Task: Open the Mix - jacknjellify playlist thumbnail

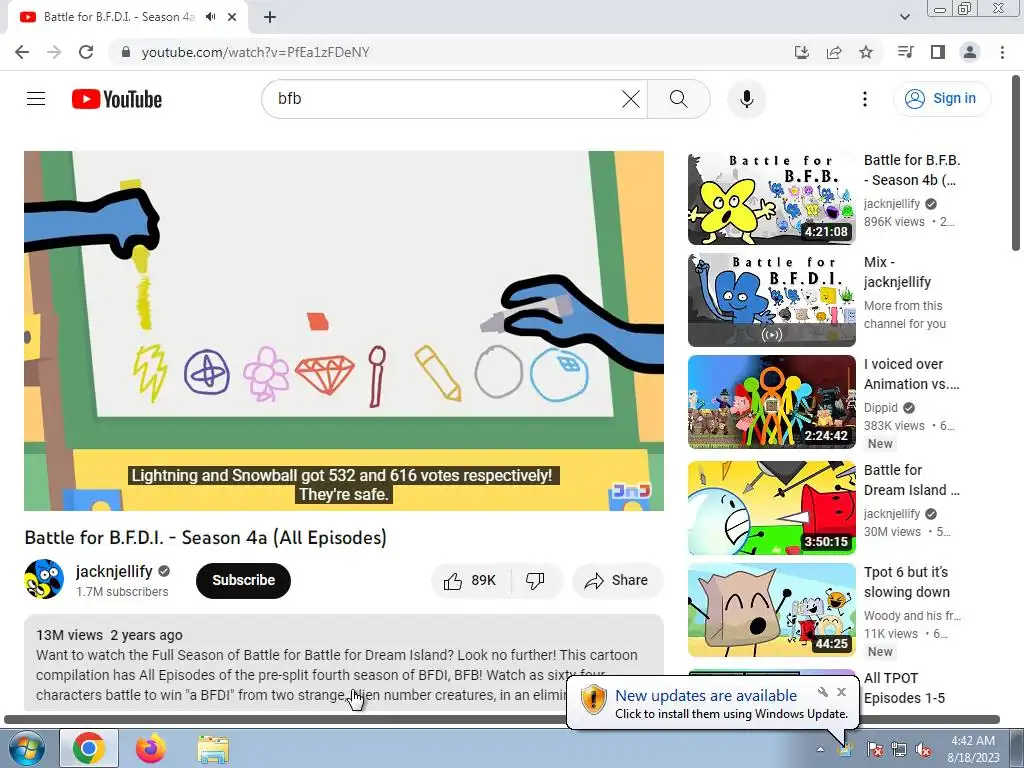Action: click(771, 300)
